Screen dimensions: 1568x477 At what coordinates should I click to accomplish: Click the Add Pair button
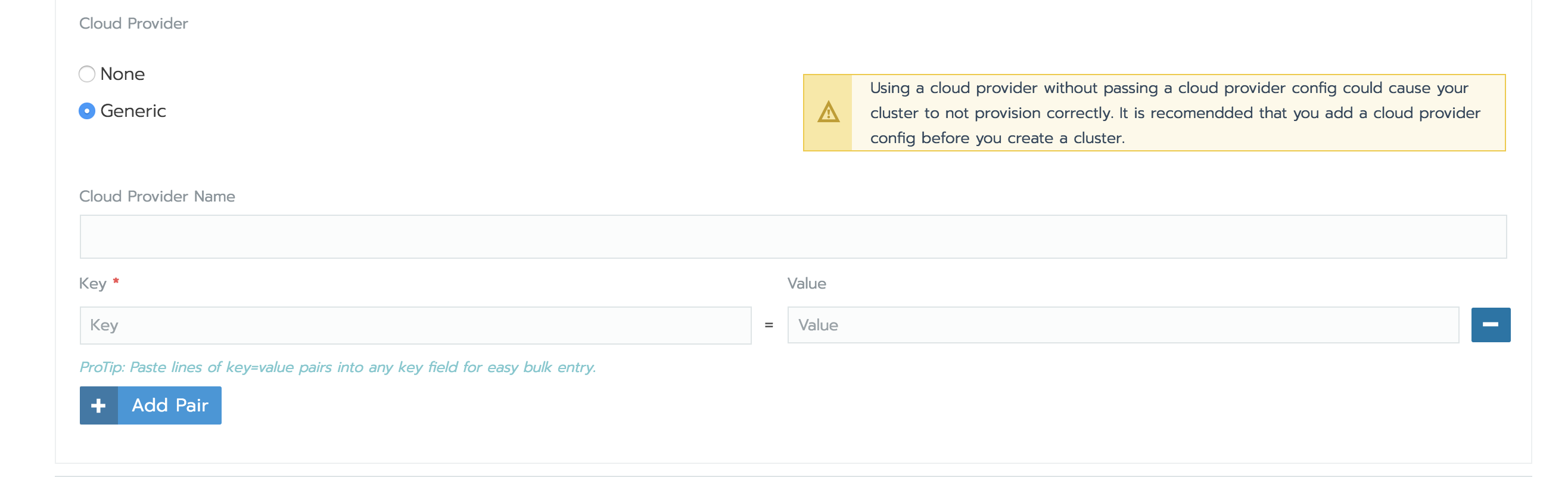tap(150, 405)
